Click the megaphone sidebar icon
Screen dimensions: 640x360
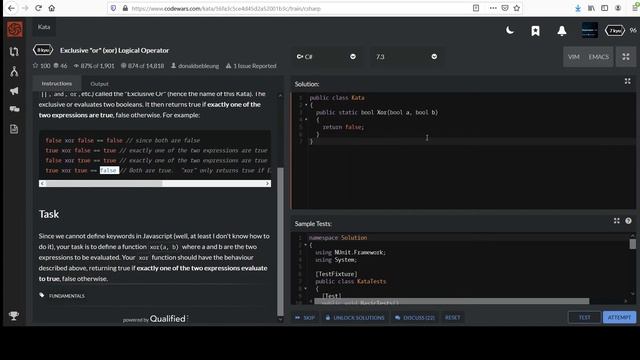14,91
